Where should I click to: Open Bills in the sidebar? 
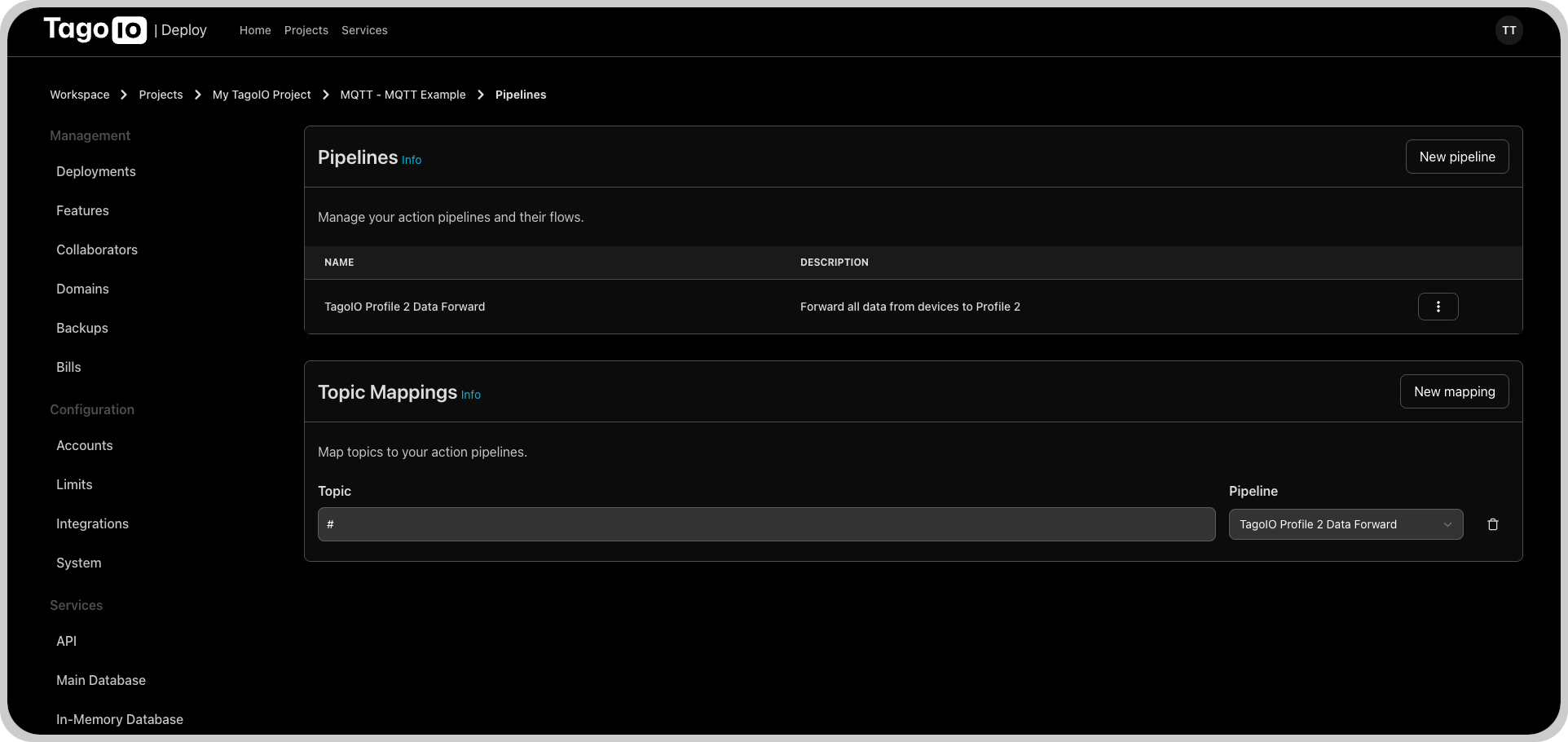click(x=68, y=367)
